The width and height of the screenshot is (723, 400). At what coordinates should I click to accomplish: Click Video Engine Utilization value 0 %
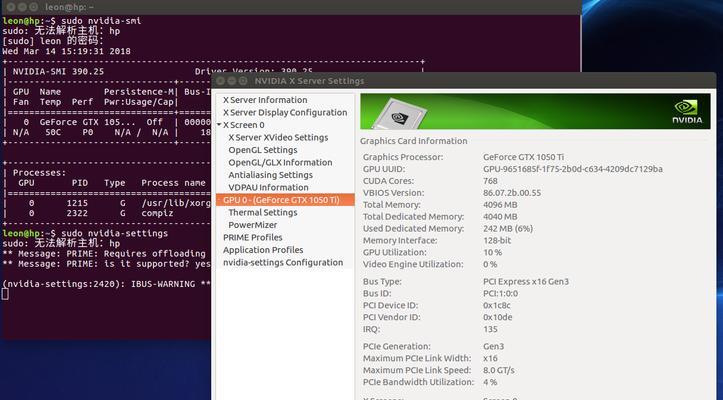490,264
